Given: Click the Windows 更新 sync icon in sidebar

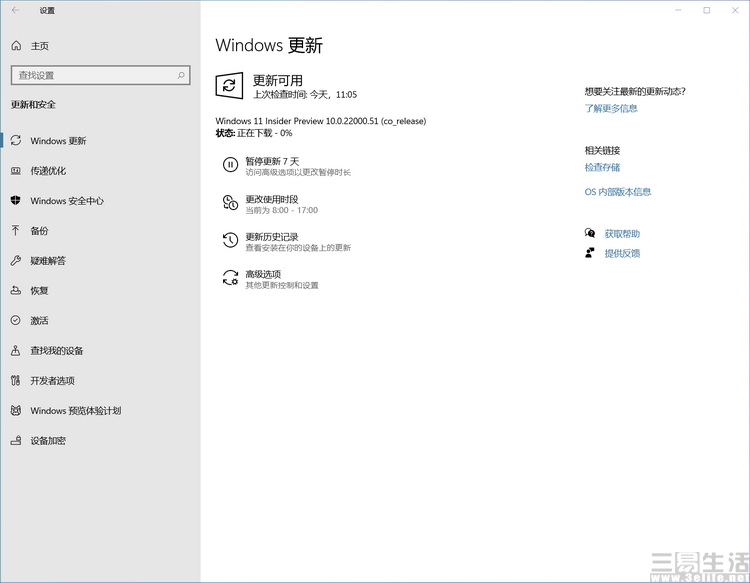Looking at the screenshot, I should [x=16, y=141].
